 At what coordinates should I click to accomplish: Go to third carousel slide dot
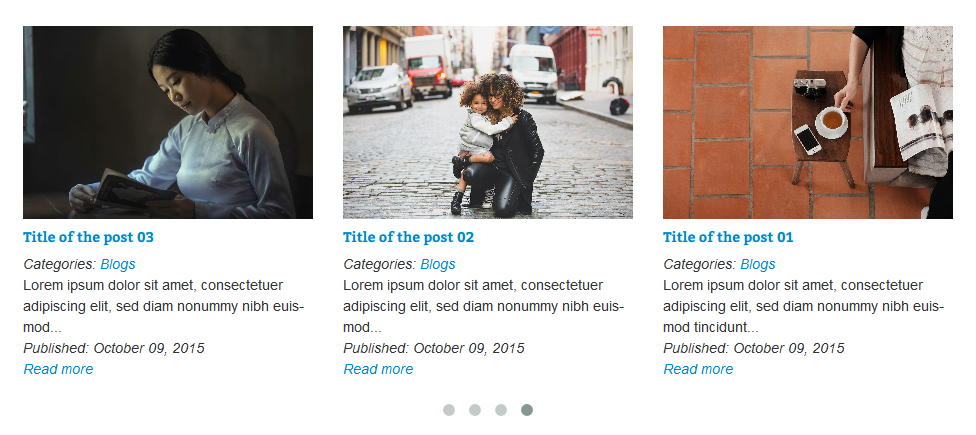(x=501, y=410)
